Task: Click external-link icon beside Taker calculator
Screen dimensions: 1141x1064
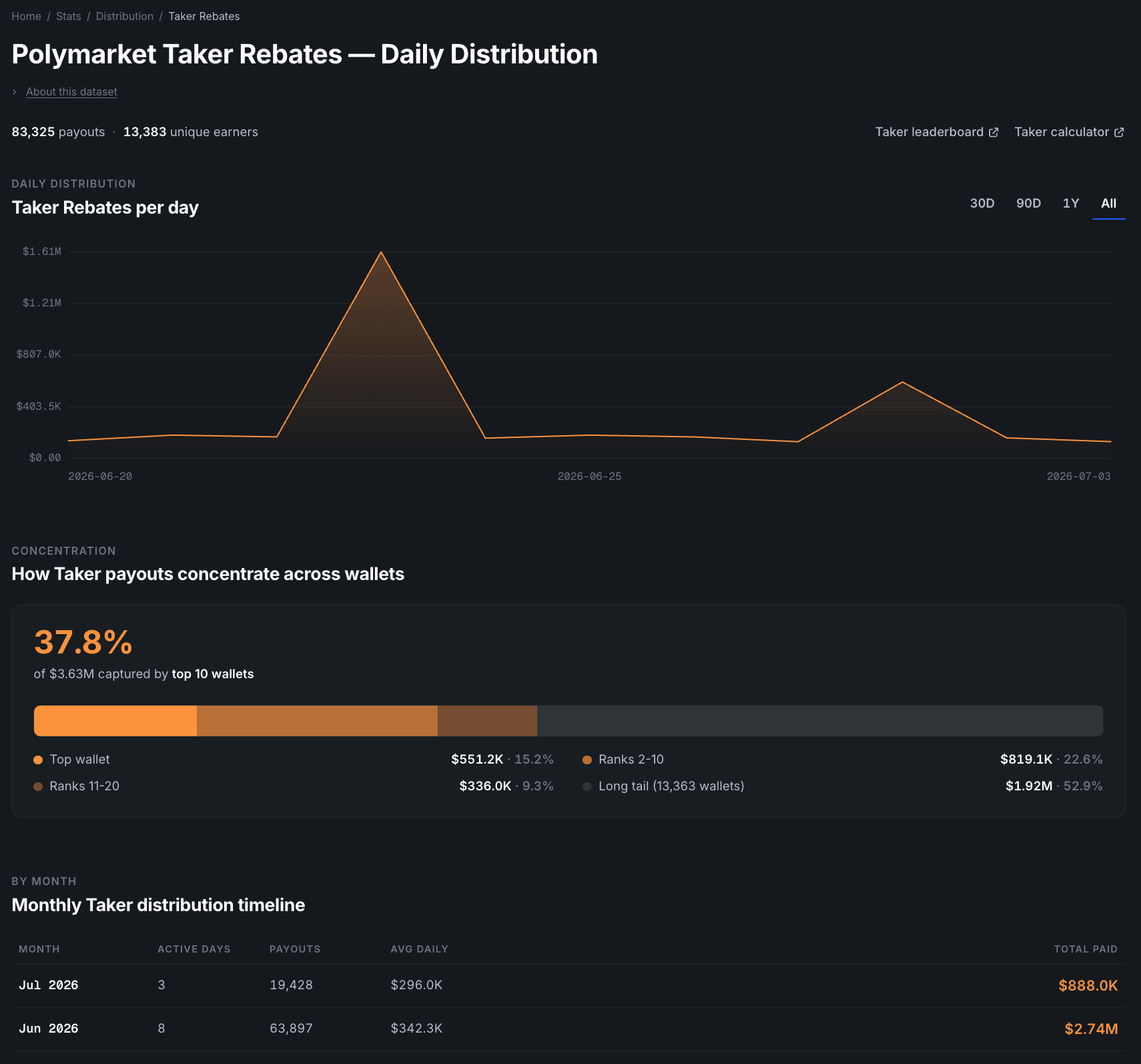Action: pyautogui.click(x=1119, y=132)
